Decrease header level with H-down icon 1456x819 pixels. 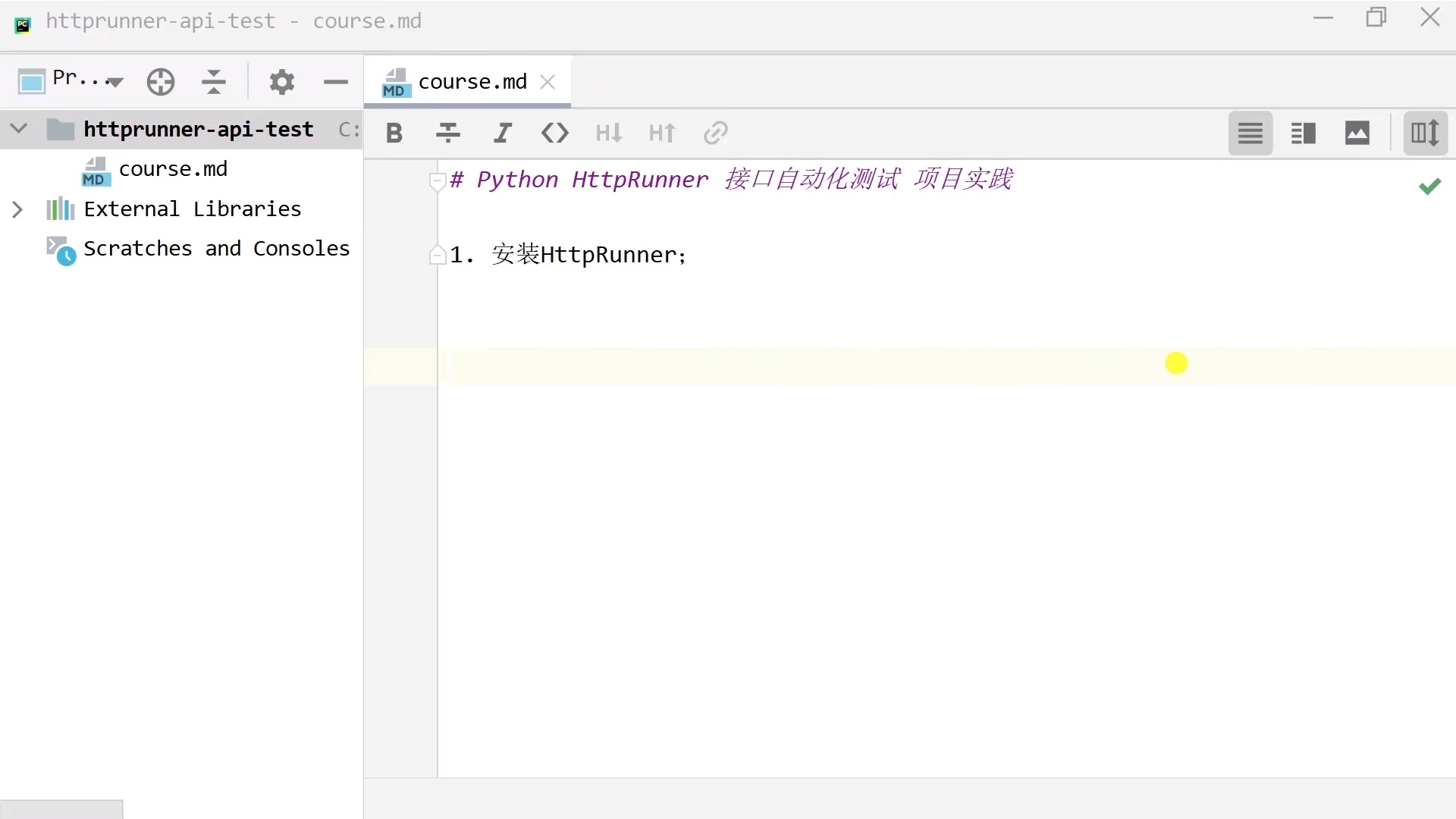(x=609, y=133)
